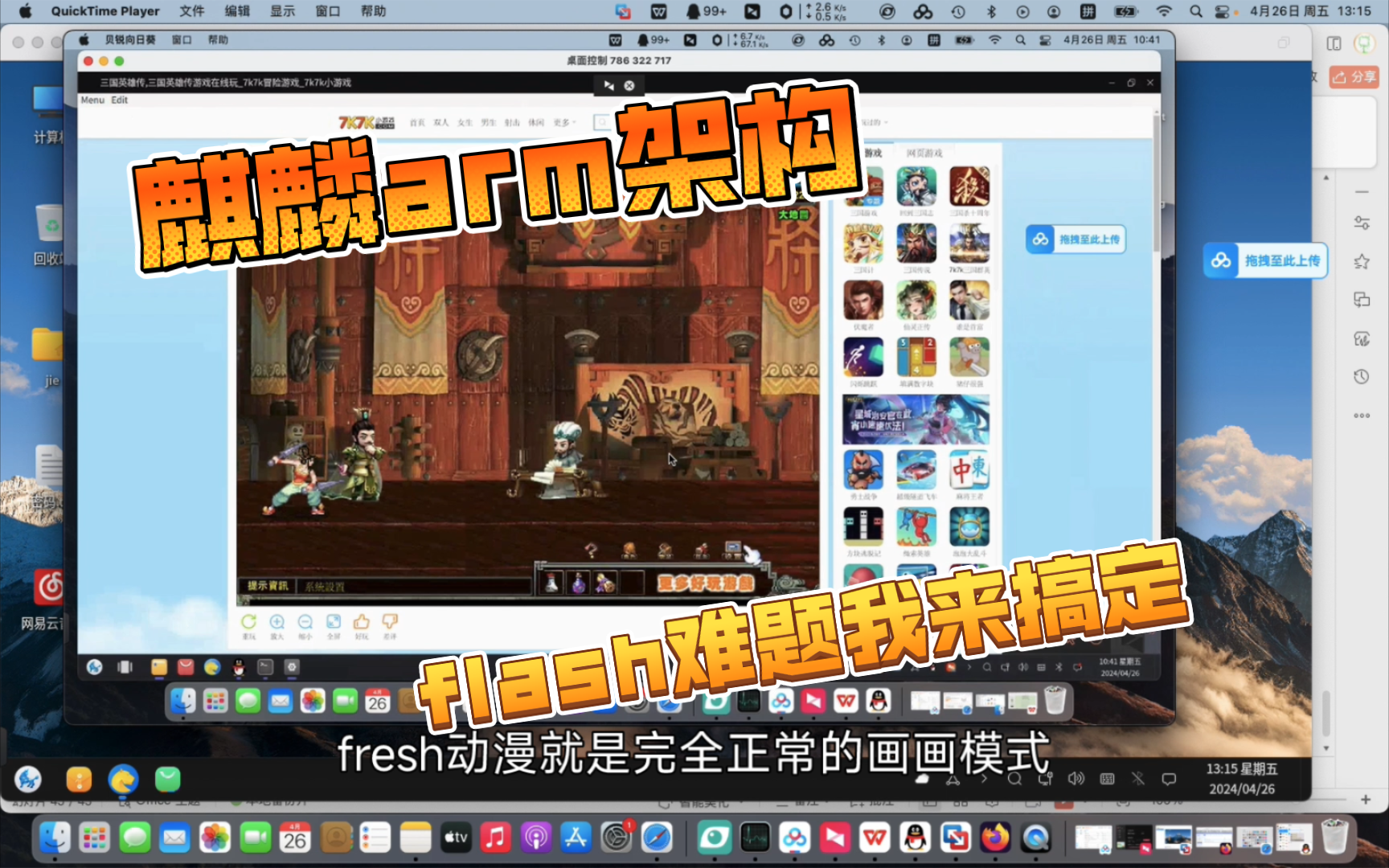1389x868 pixels.
Task: Open the green app icon in lower Kylin taskbar
Action: pyautogui.click(x=167, y=779)
